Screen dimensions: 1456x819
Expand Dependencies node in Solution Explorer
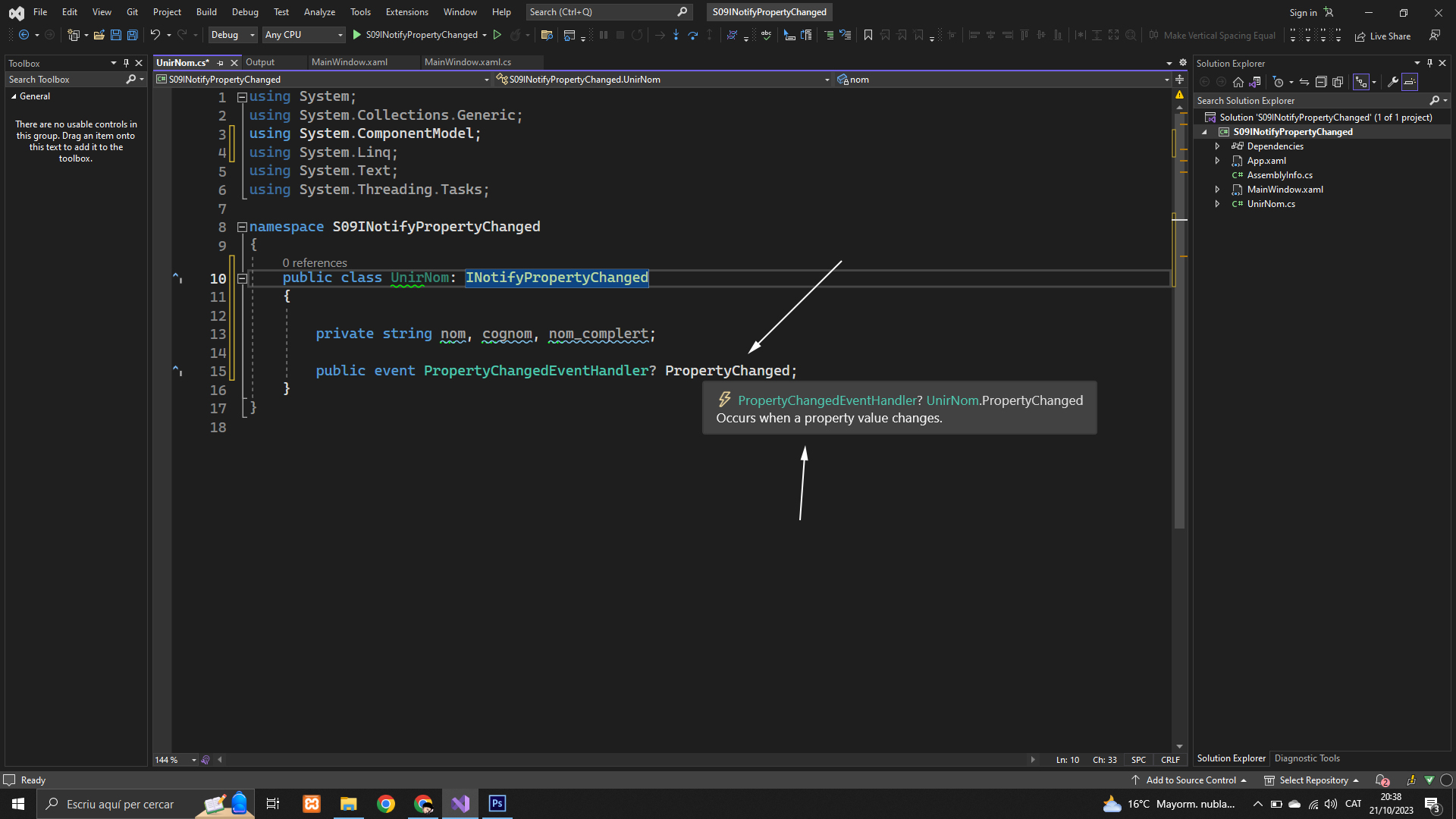(1217, 146)
